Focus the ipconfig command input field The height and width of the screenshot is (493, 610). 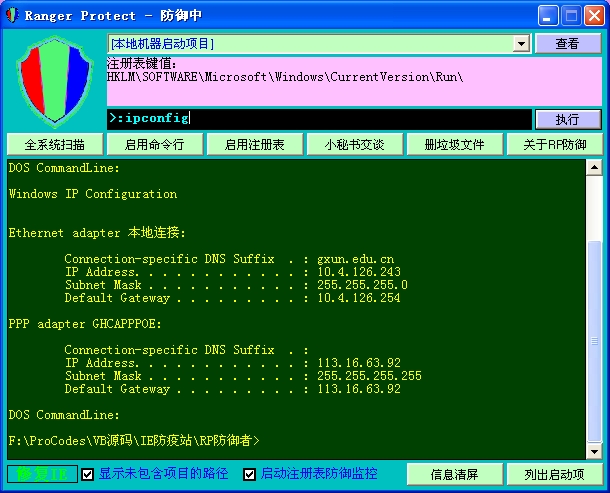[x=319, y=119]
